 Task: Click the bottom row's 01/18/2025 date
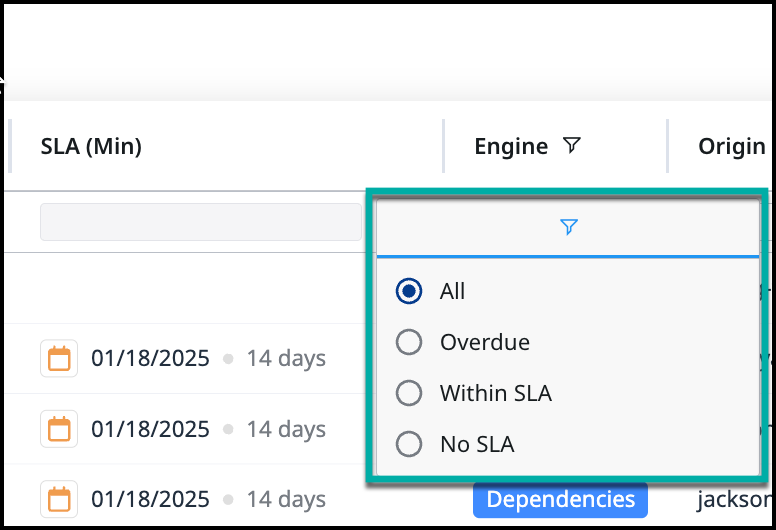[x=150, y=499]
